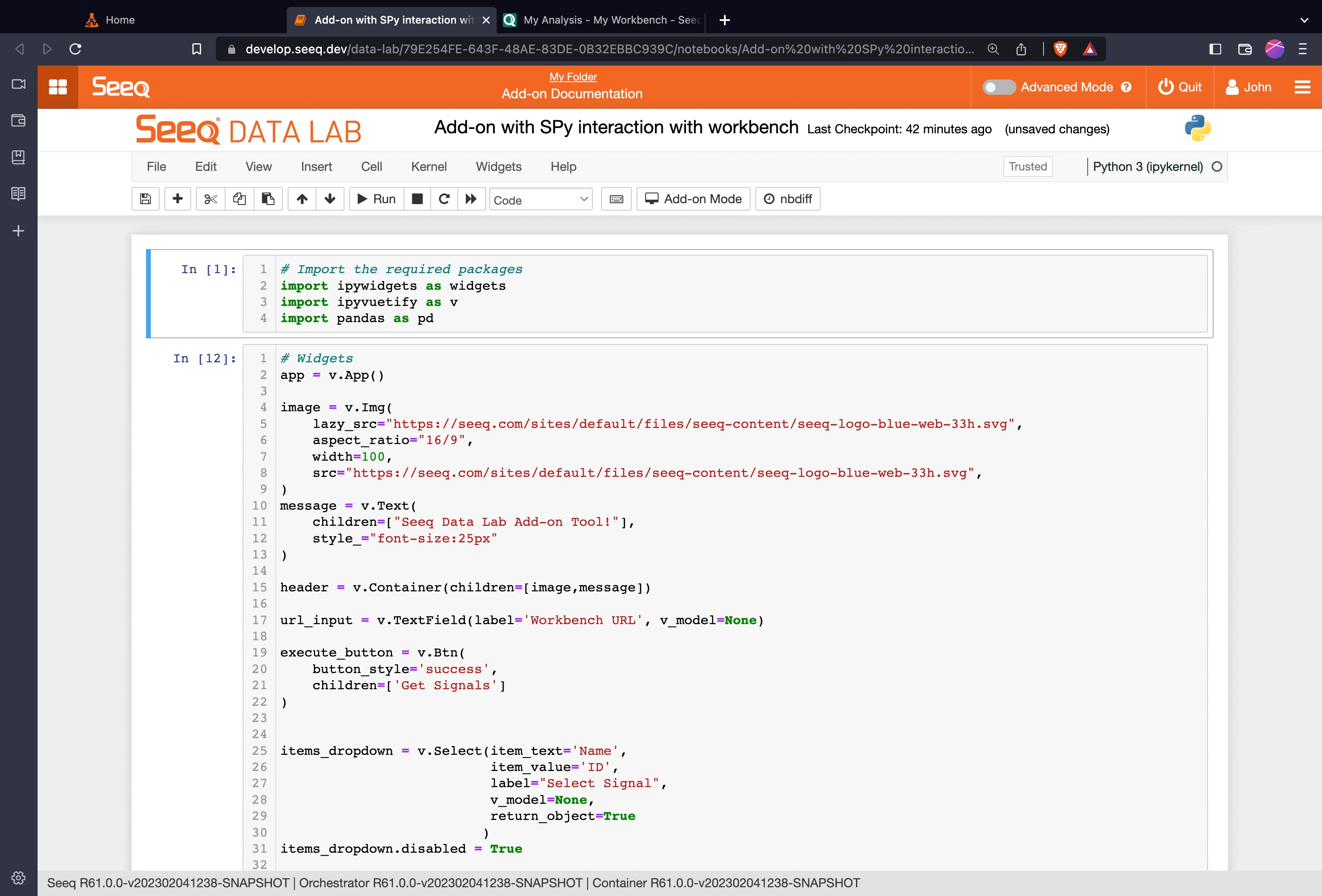Open the Seeq home grid icon
1322x896 pixels.
click(x=57, y=87)
